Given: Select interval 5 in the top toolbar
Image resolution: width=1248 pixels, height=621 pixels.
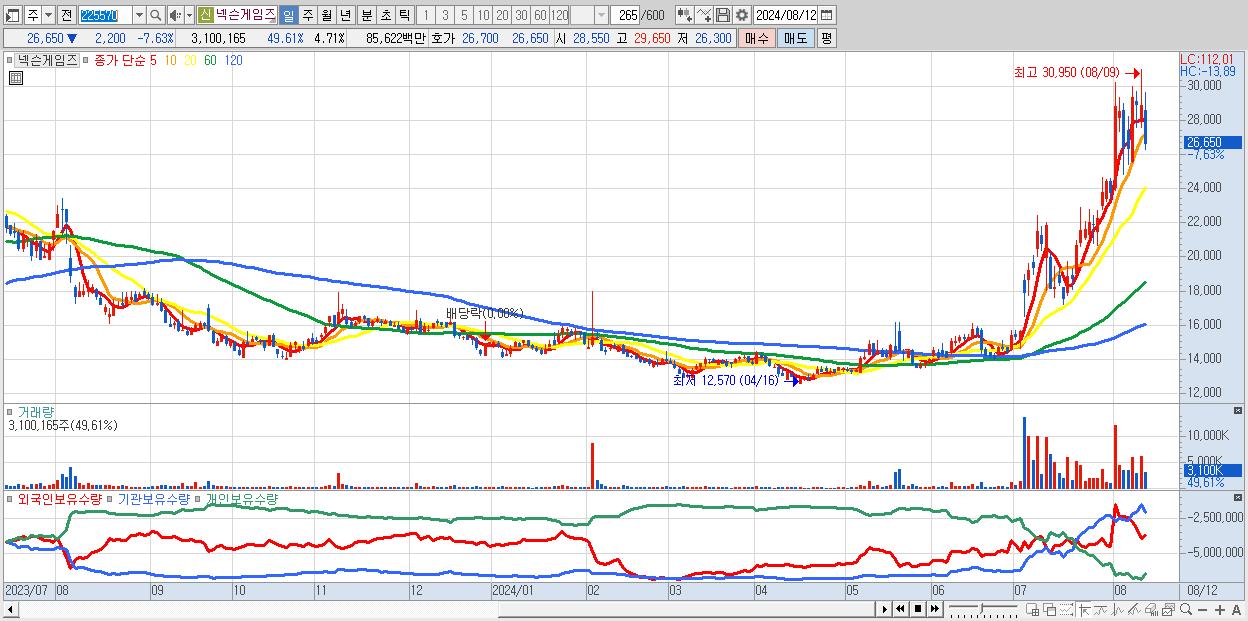Looking at the screenshot, I should tap(464, 15).
